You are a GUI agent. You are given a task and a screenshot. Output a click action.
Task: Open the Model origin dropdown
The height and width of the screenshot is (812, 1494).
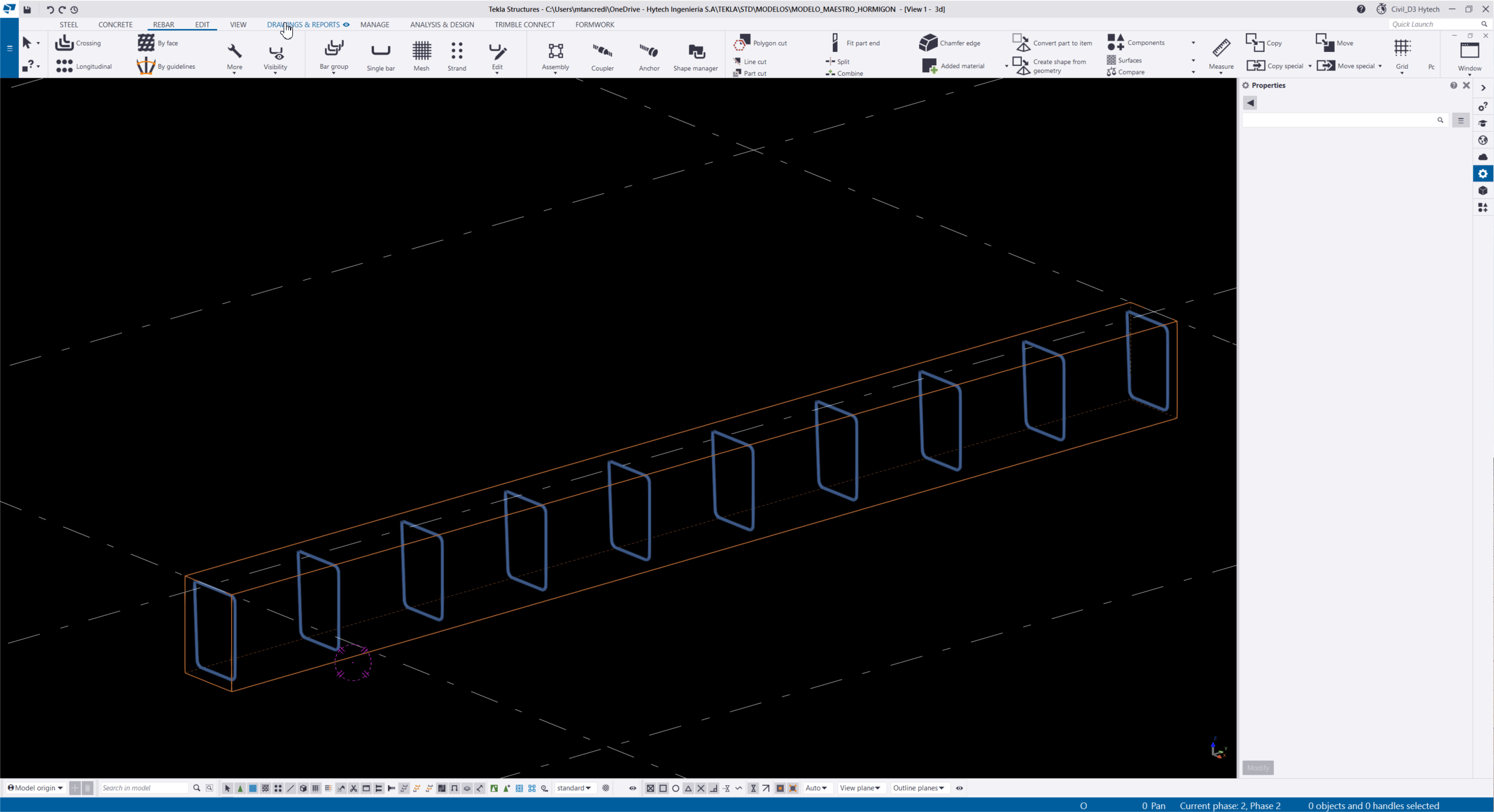(34, 787)
